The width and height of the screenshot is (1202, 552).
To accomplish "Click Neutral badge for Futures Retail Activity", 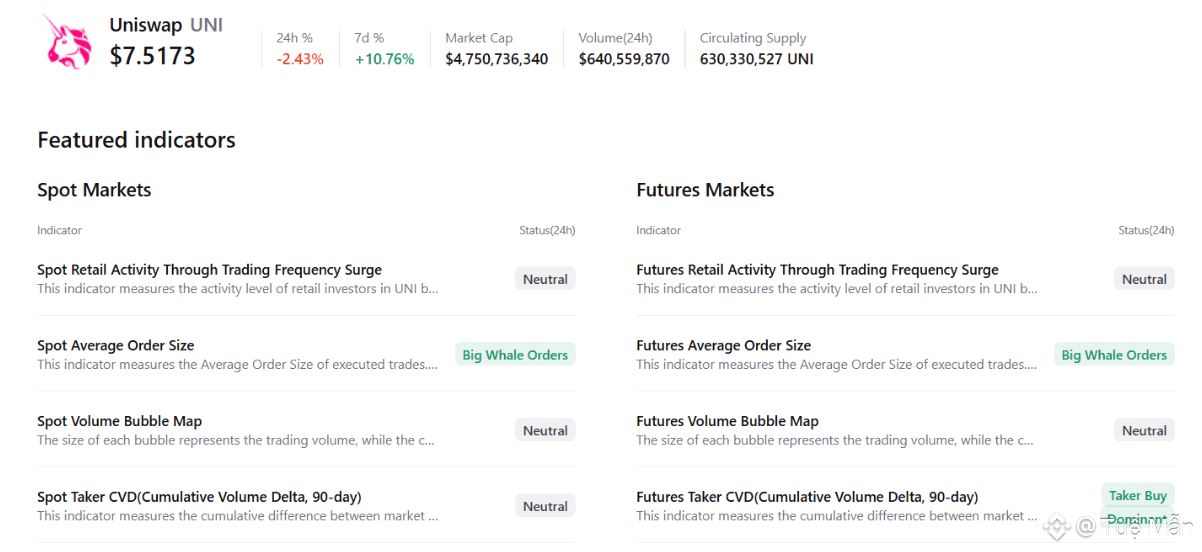I will click(1144, 279).
